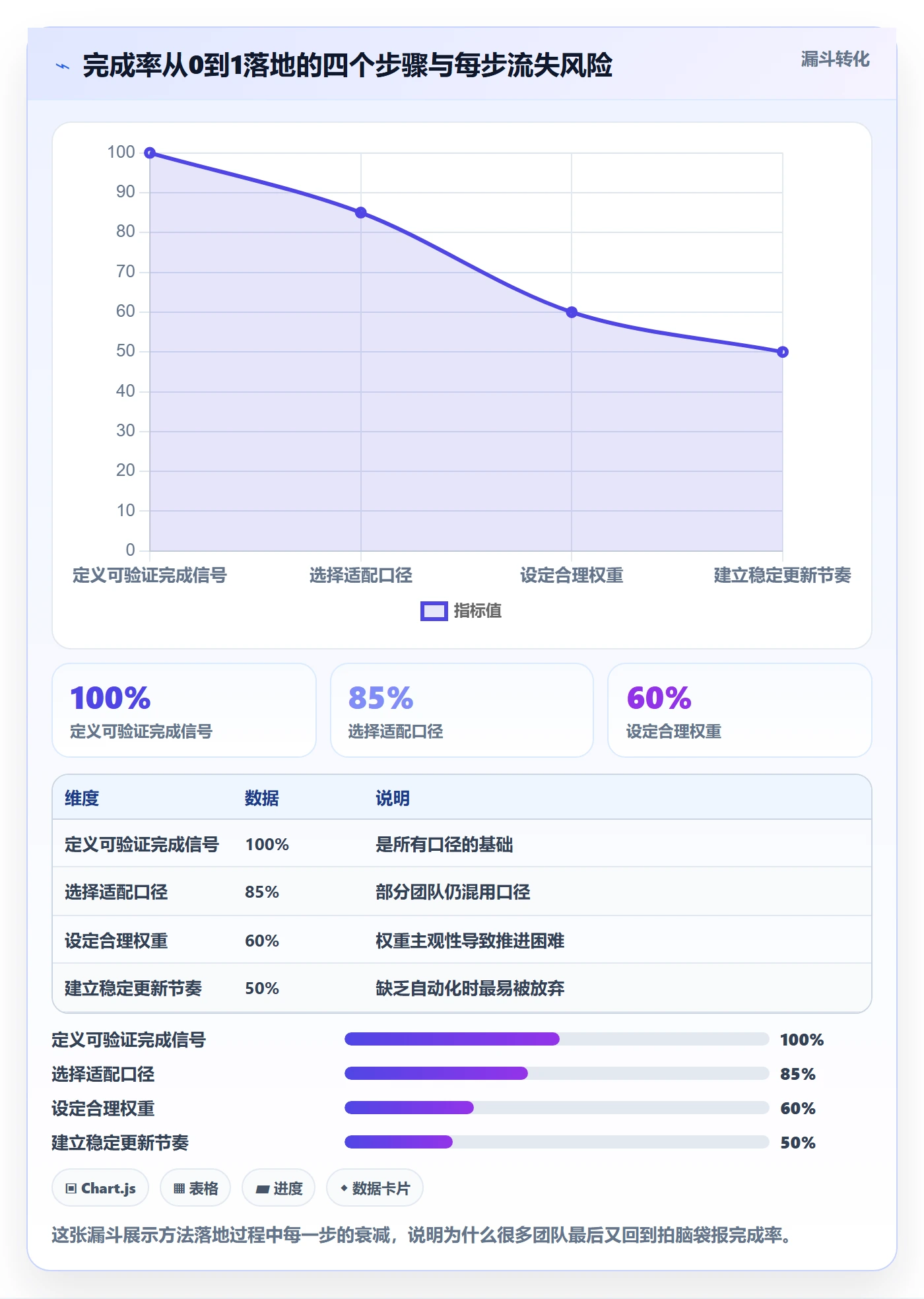Click the x-axis label 选择适配口径
Image resolution: width=924 pixels, height=1299 pixels.
pos(361,576)
